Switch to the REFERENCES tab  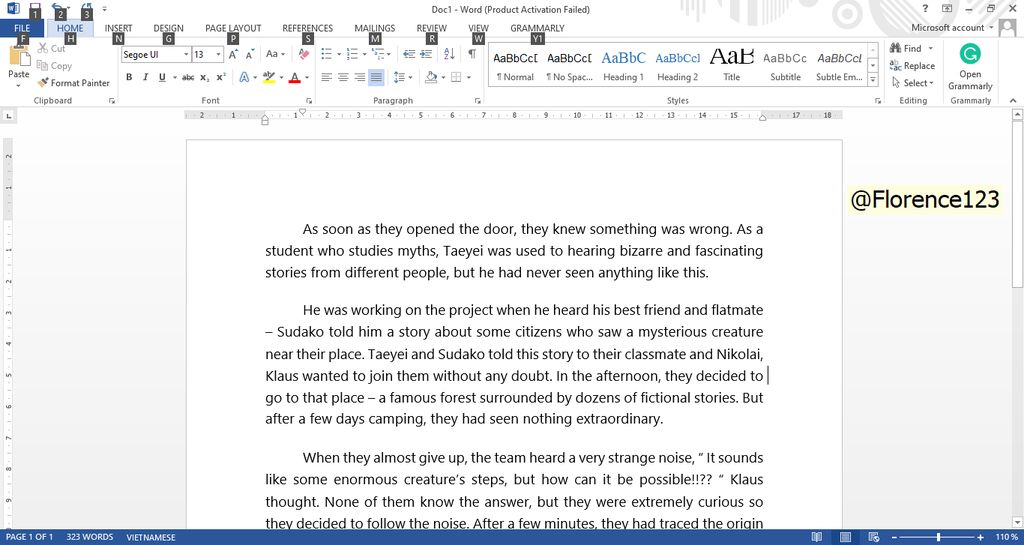pos(308,28)
